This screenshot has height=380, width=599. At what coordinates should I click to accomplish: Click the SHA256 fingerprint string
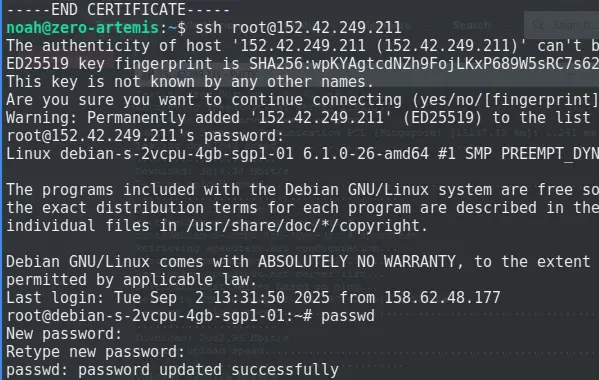[424, 64]
